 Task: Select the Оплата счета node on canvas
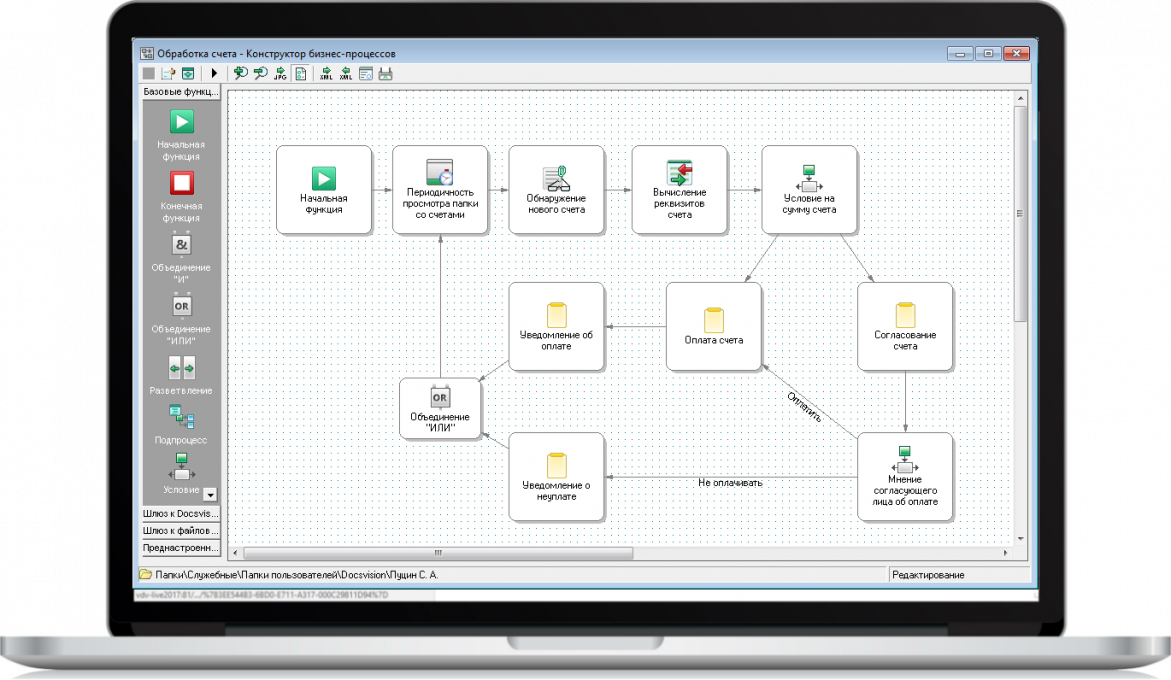click(x=713, y=326)
